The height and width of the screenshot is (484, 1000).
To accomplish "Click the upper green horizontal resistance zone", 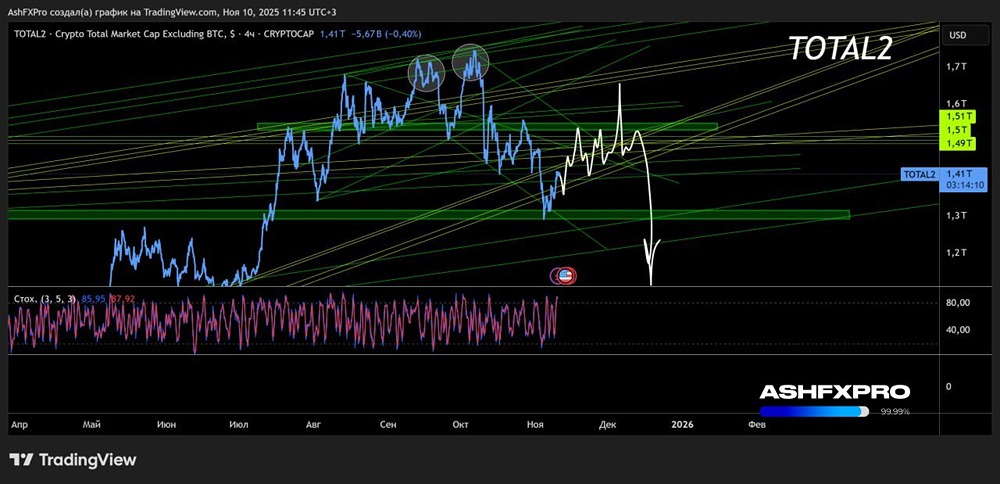I will click(x=487, y=127).
